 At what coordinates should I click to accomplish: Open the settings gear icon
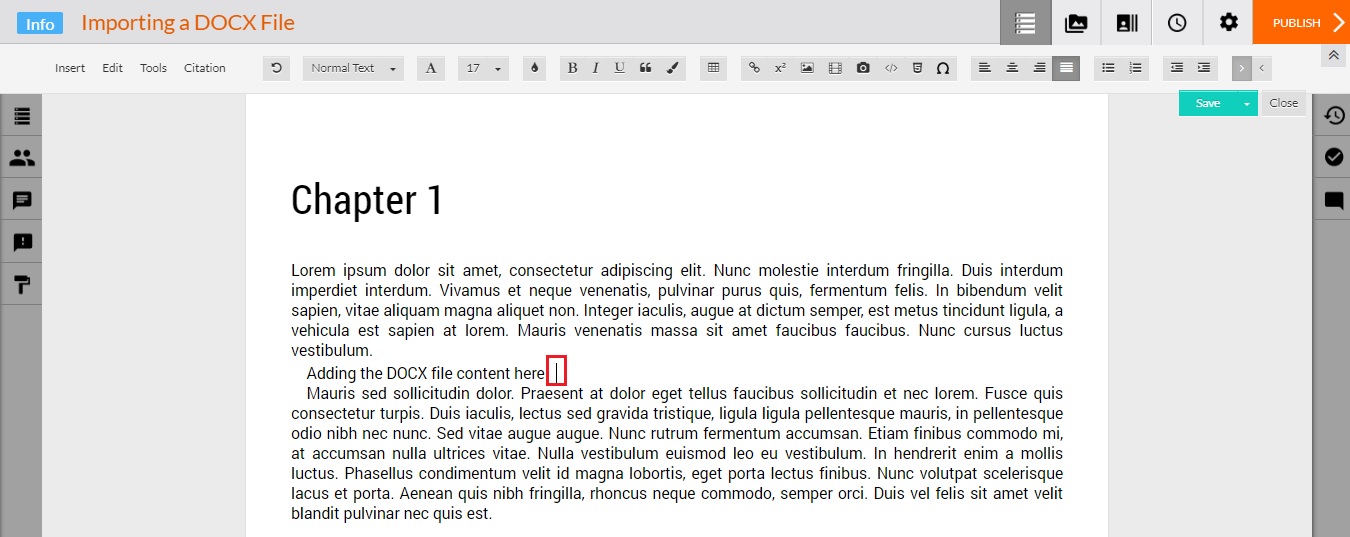(1228, 22)
